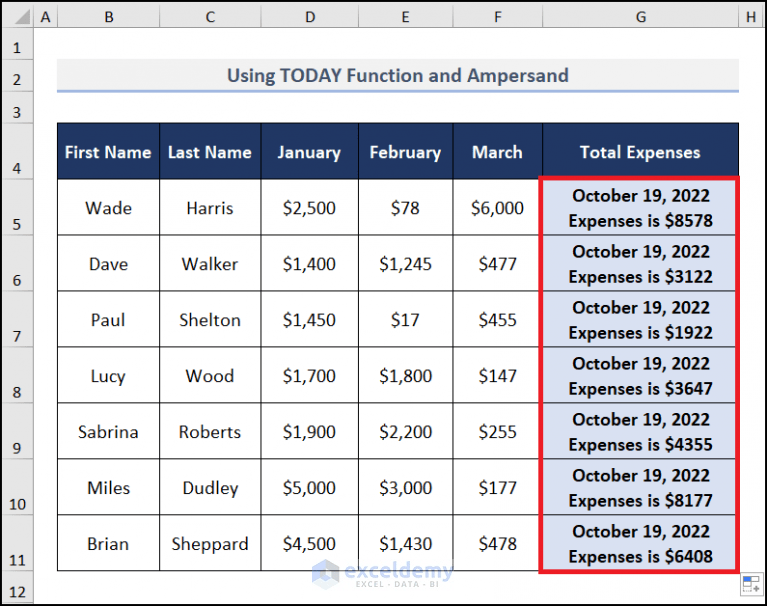This screenshot has width=767, height=606.
Task: Select the cell containing 'Dave'
Action: click(x=108, y=263)
